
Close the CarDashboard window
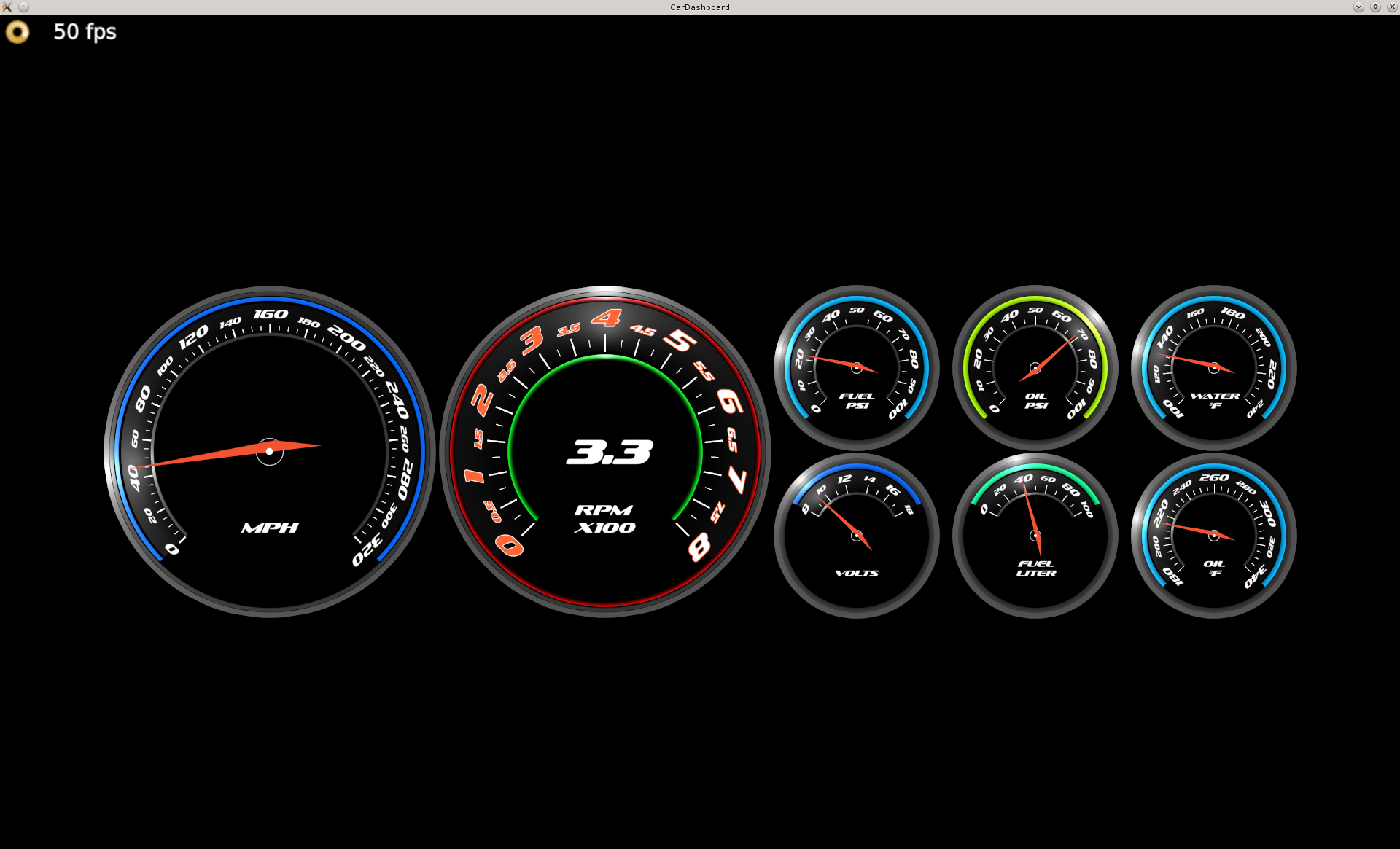(x=1392, y=7)
